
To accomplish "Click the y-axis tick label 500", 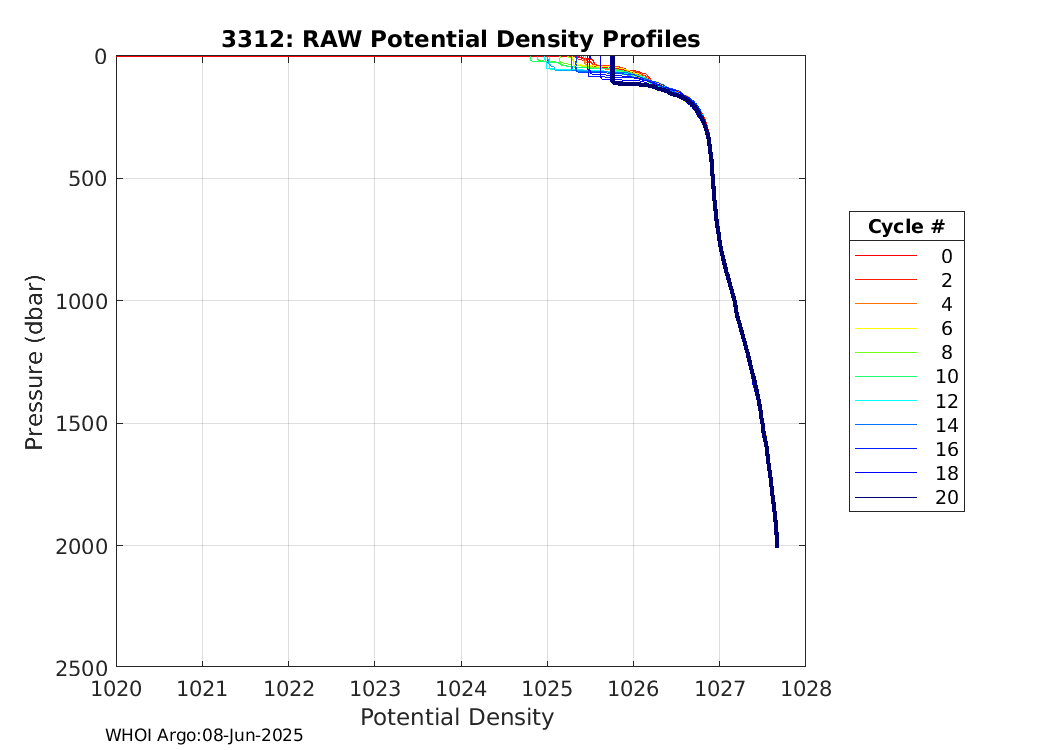I will tap(88, 179).
